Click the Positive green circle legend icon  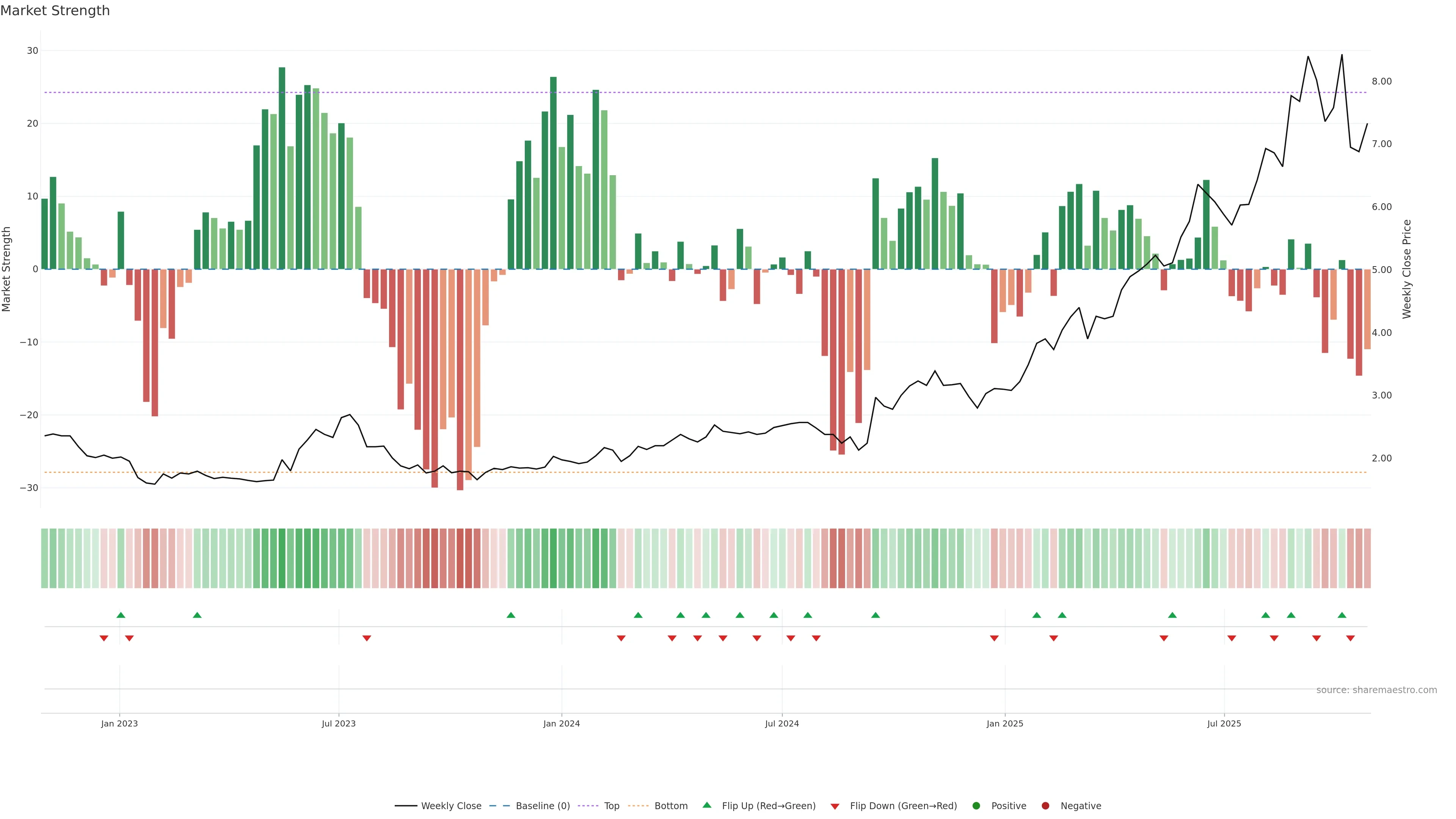point(976,806)
